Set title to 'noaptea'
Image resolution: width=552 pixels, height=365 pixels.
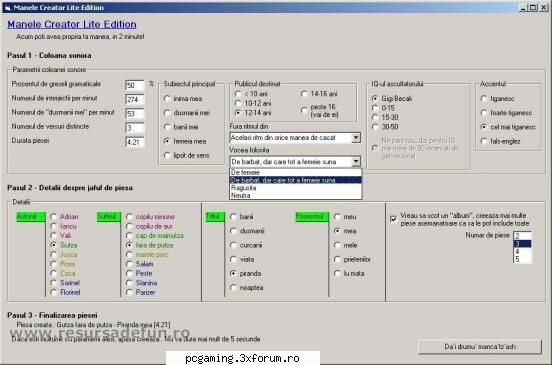(x=233, y=288)
